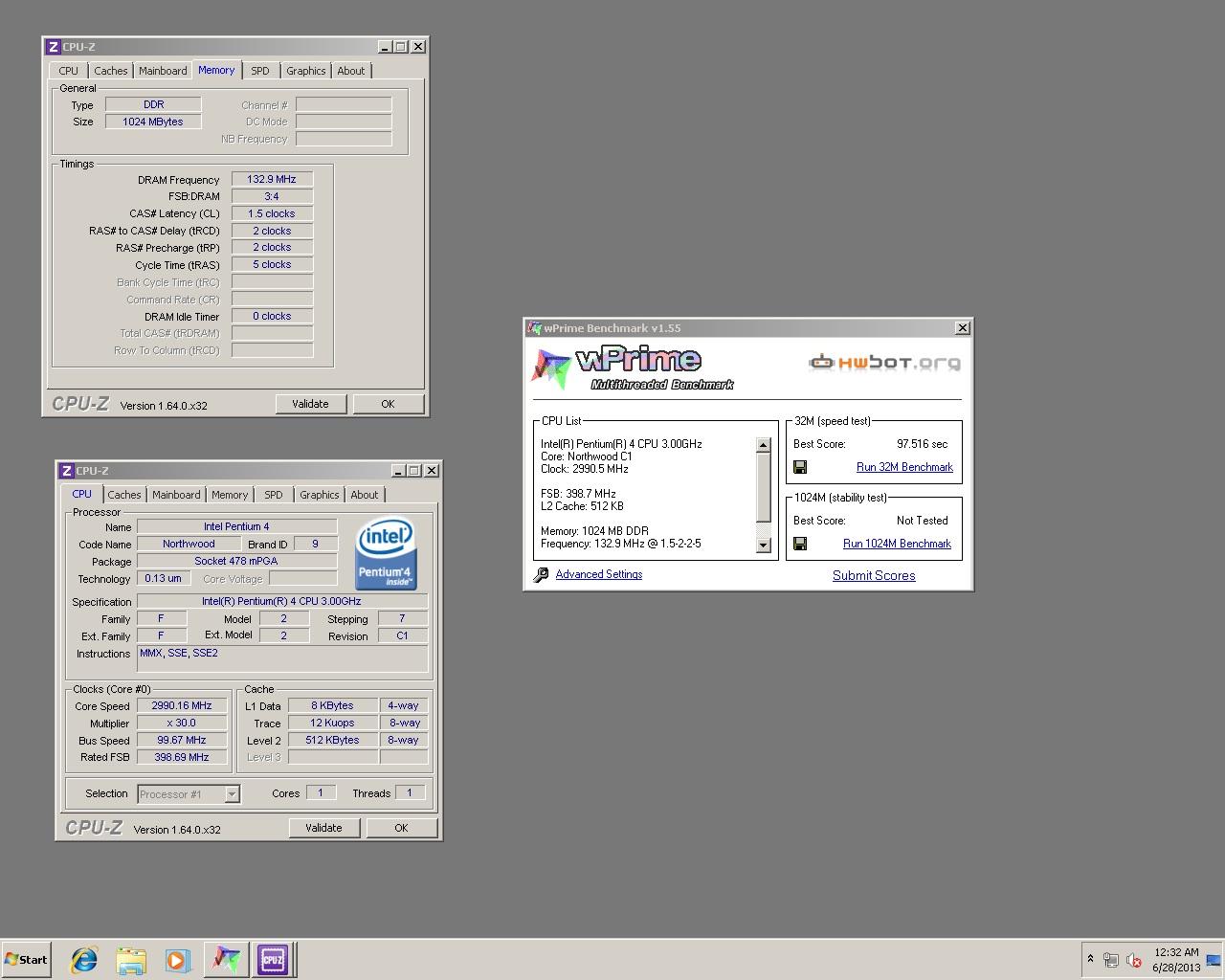The height and width of the screenshot is (980, 1225).
Task: Click the CPU List scrollbar track
Action: (x=763, y=529)
